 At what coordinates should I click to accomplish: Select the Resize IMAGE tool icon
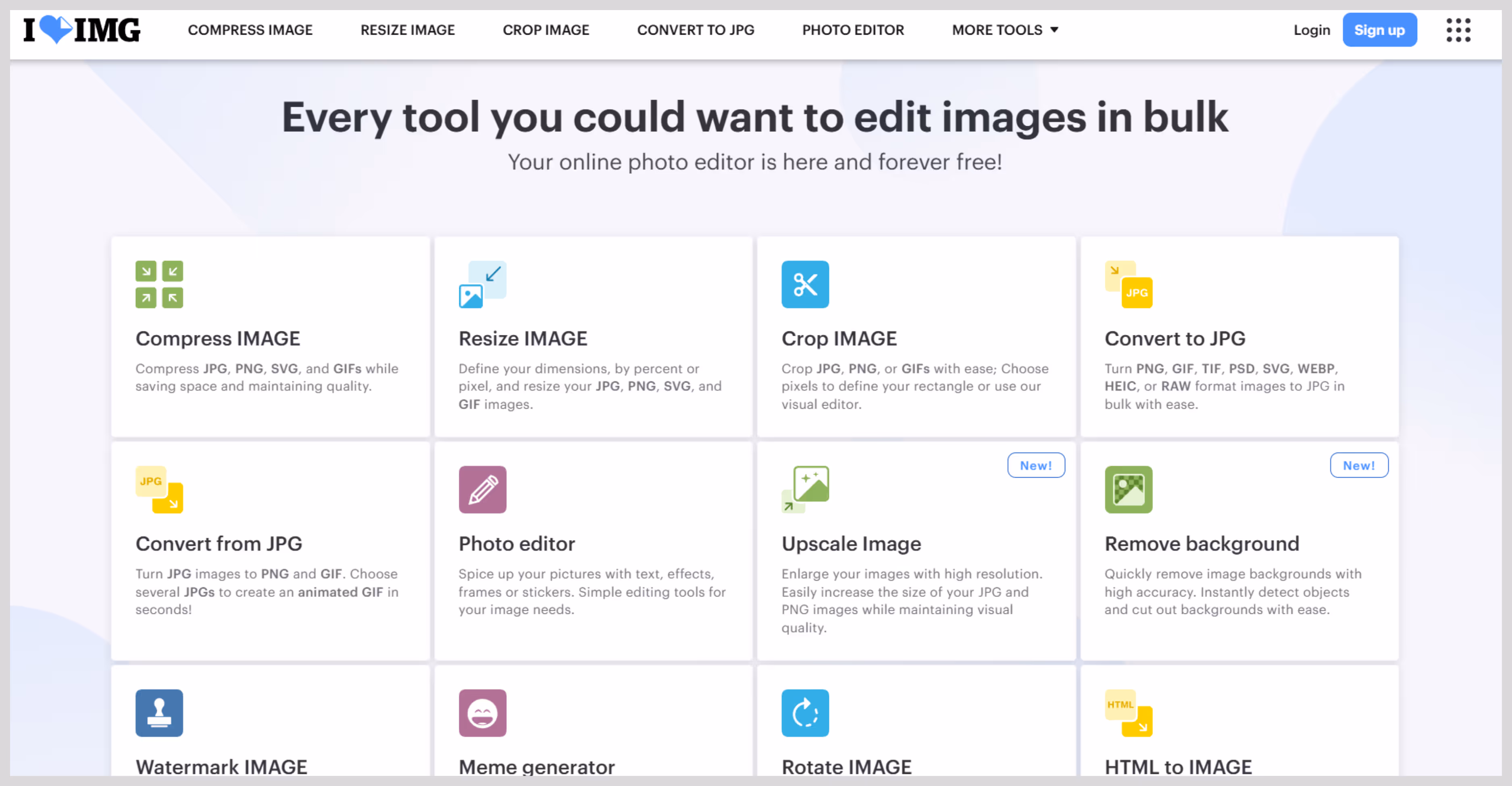483,285
